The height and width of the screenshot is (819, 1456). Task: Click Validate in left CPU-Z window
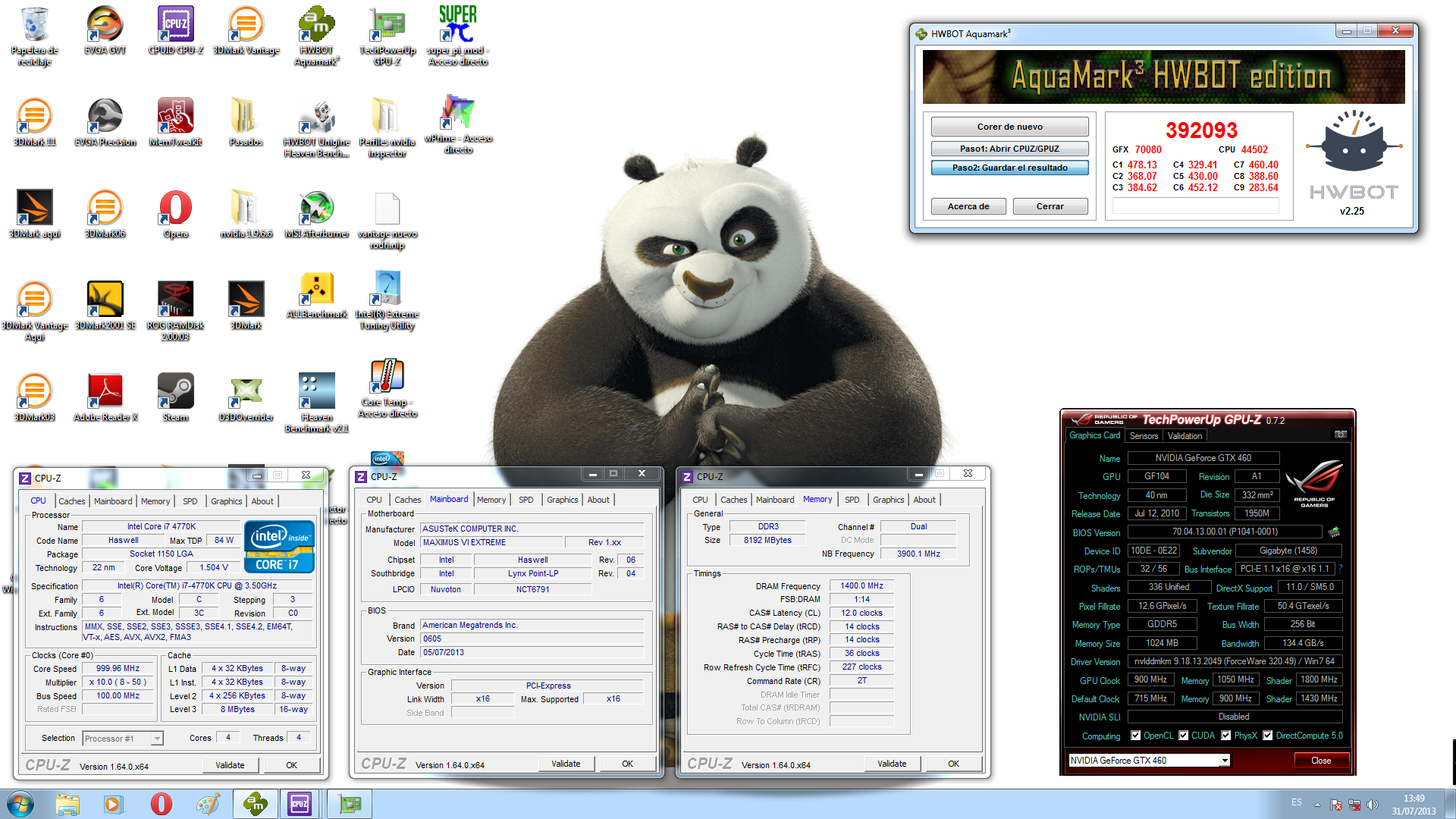tap(230, 765)
